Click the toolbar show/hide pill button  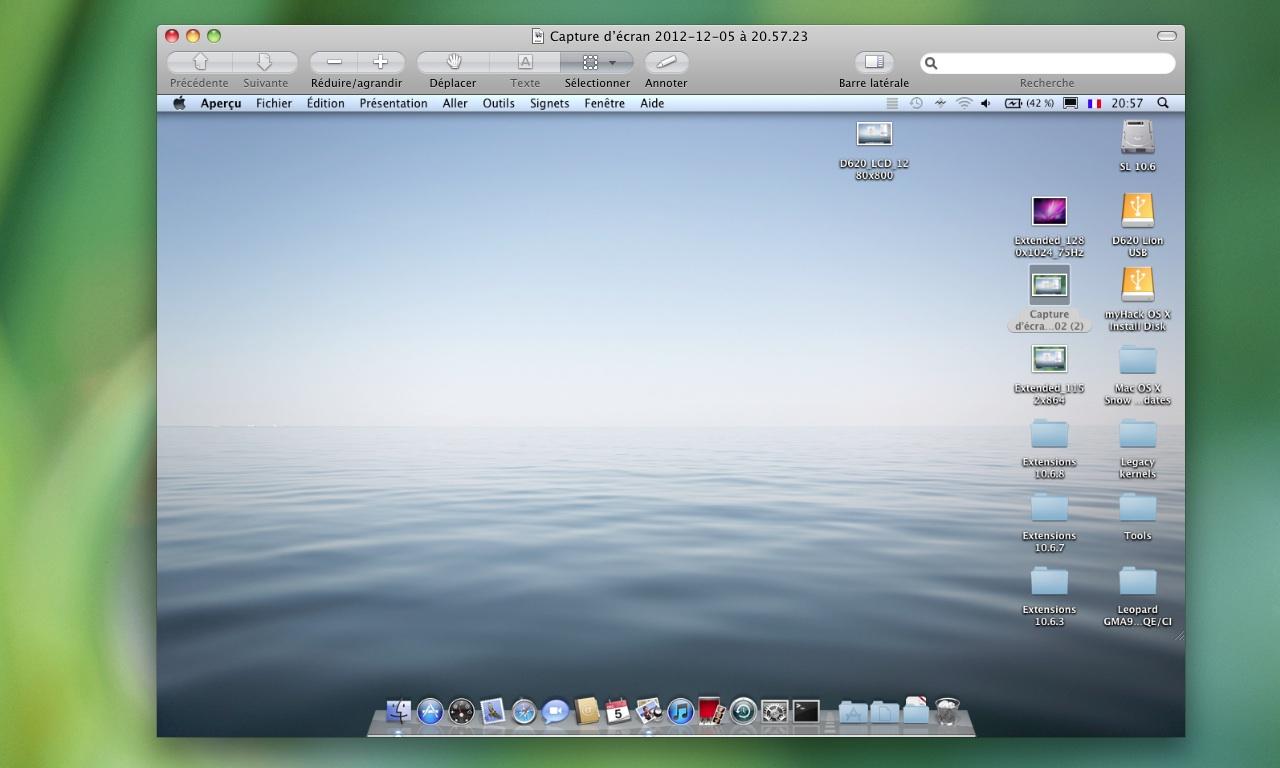pos(1166,36)
